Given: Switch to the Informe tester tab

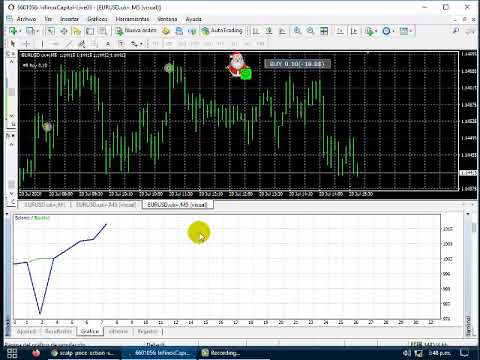Looking at the screenshot, I should pyautogui.click(x=118, y=331).
